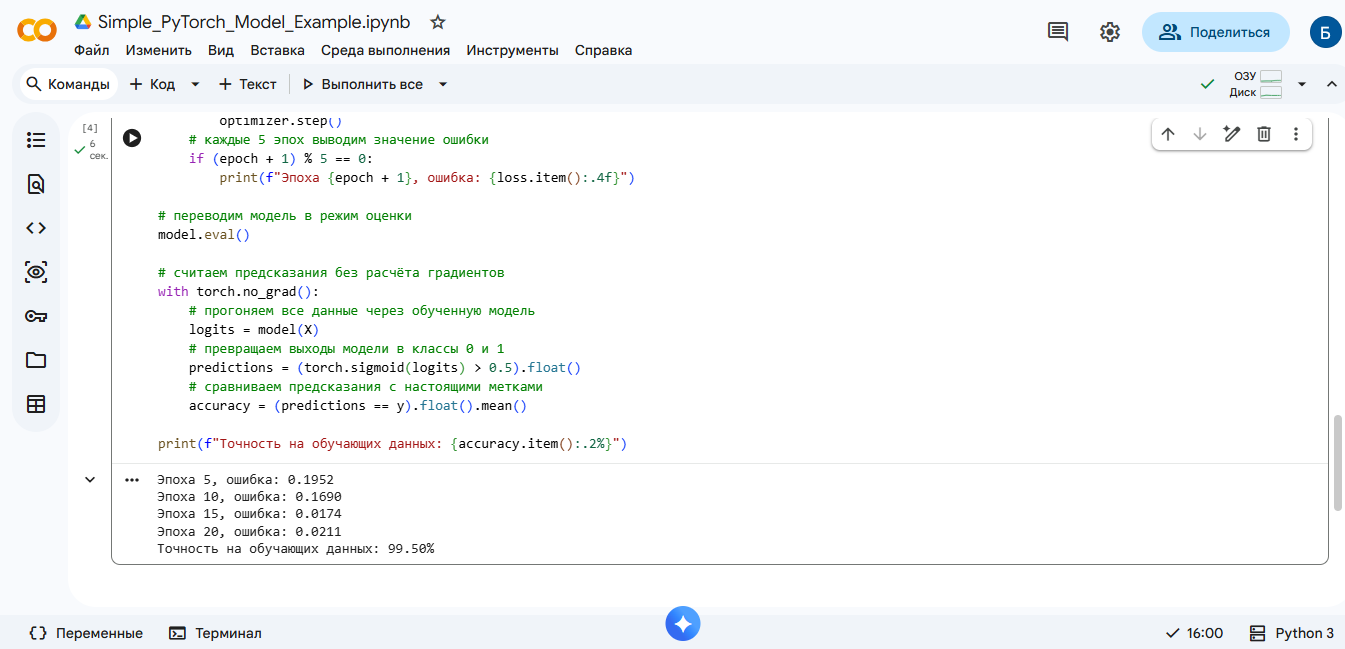Expand the Выполнить все dropdown arrow
This screenshot has height=649, width=1345.
pyautogui.click(x=443, y=84)
